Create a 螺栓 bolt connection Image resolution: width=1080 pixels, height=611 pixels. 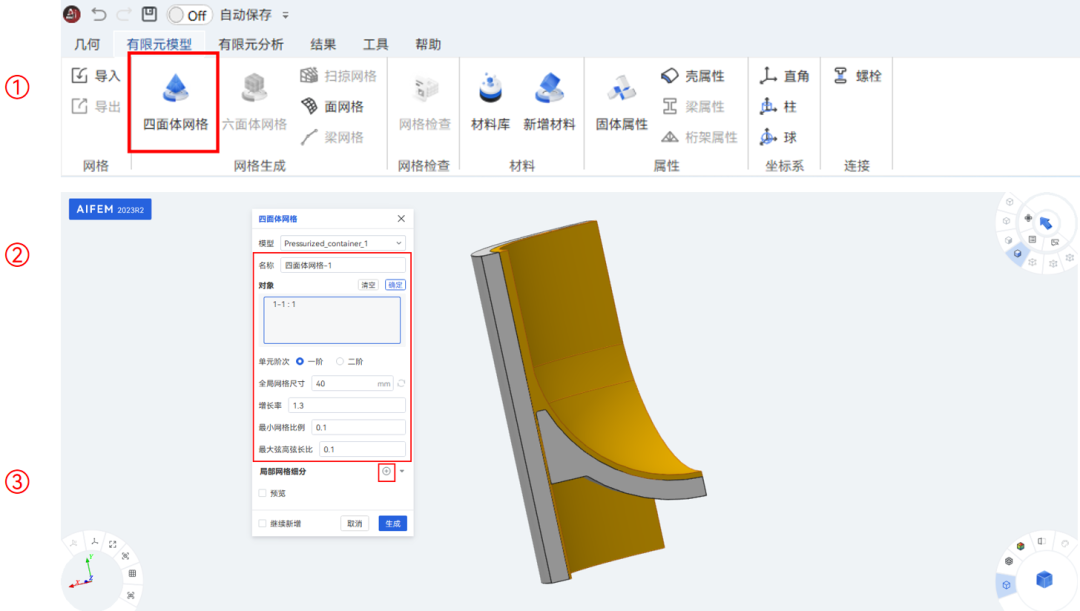(x=857, y=75)
